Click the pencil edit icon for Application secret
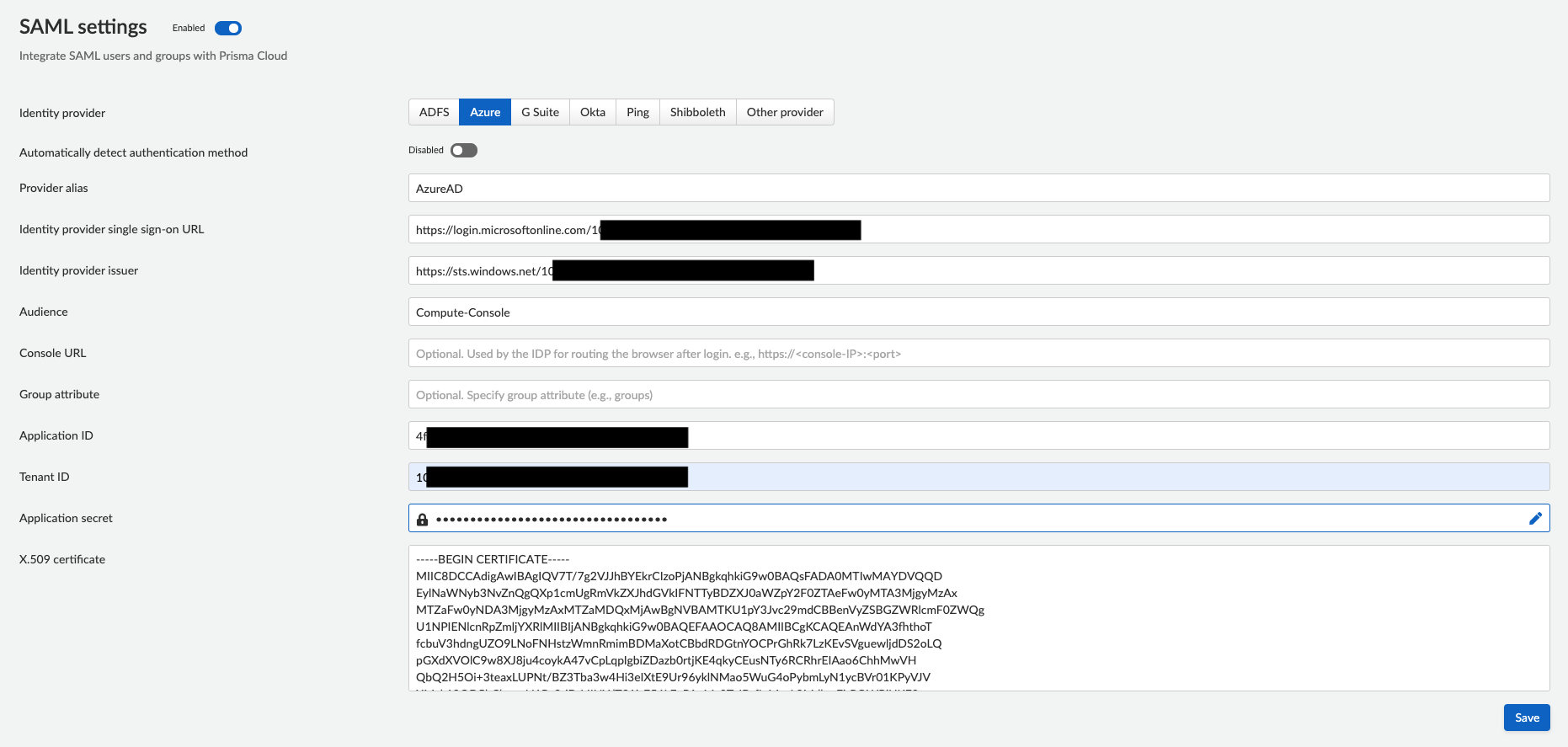Screen dimensions: 1568x747 [x=1535, y=519]
